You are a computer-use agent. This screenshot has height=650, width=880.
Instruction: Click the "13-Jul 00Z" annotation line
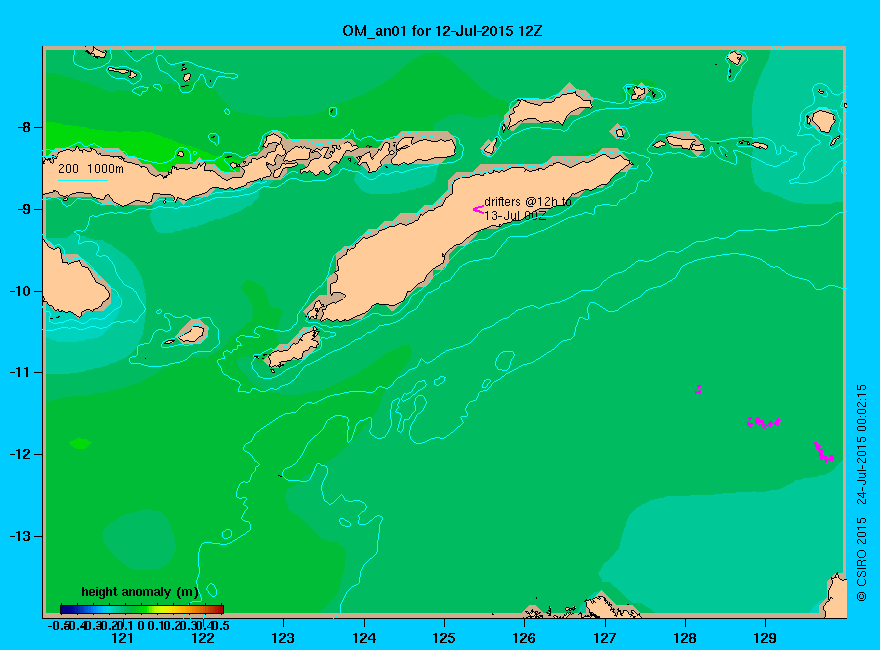click(x=515, y=216)
